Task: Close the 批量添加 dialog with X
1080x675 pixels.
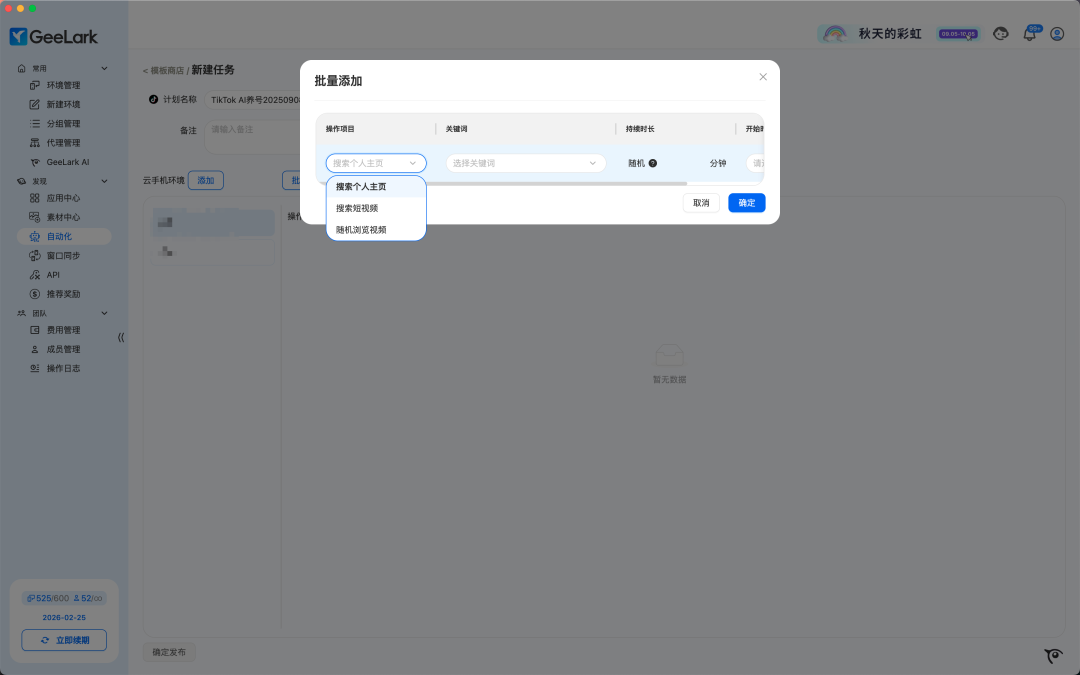Action: [763, 77]
